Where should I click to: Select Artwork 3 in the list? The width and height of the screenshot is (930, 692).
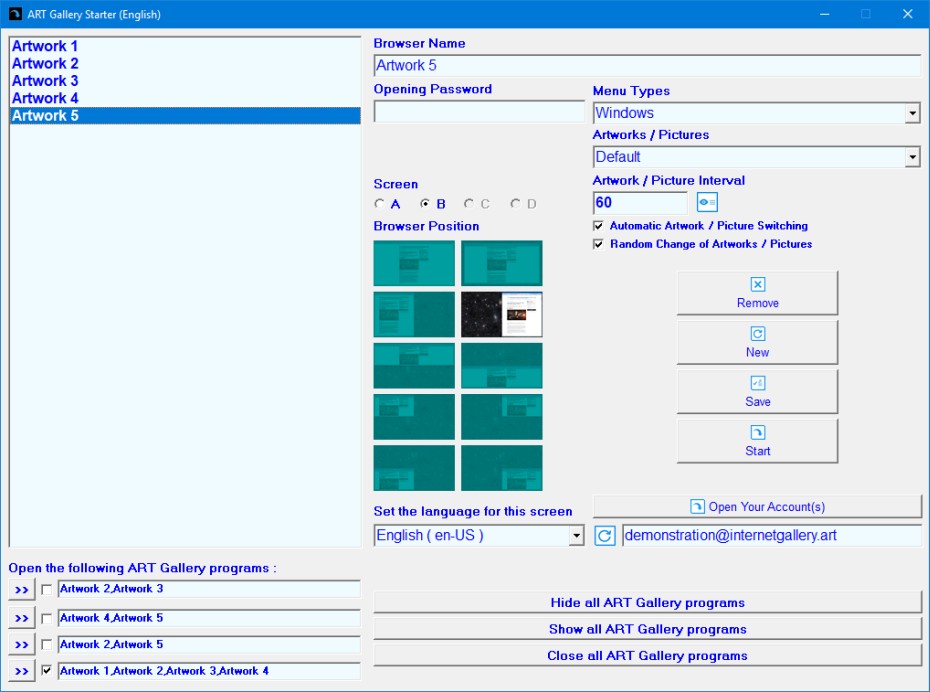tap(185, 81)
